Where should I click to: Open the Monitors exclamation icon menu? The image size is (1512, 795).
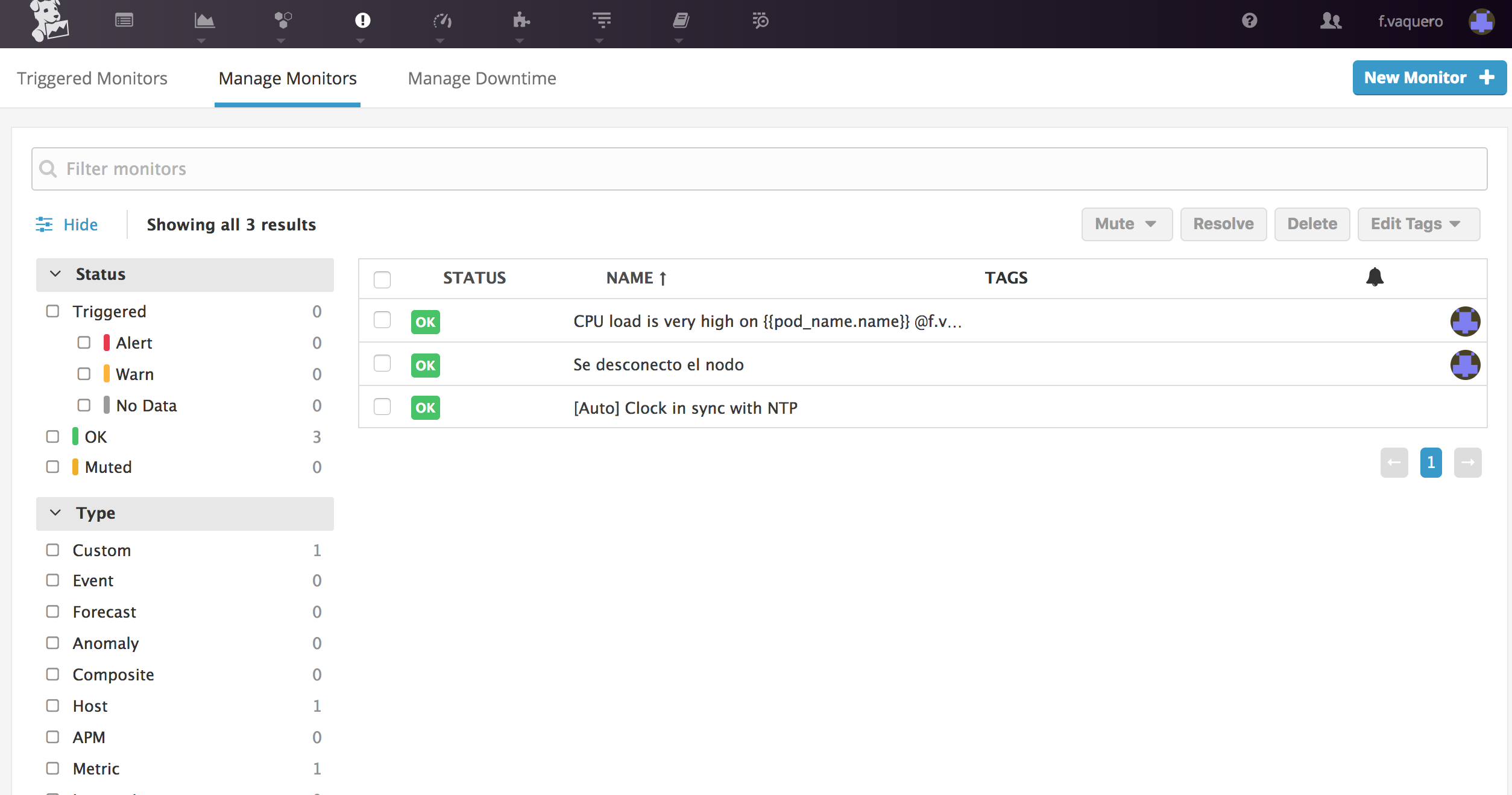point(362,21)
